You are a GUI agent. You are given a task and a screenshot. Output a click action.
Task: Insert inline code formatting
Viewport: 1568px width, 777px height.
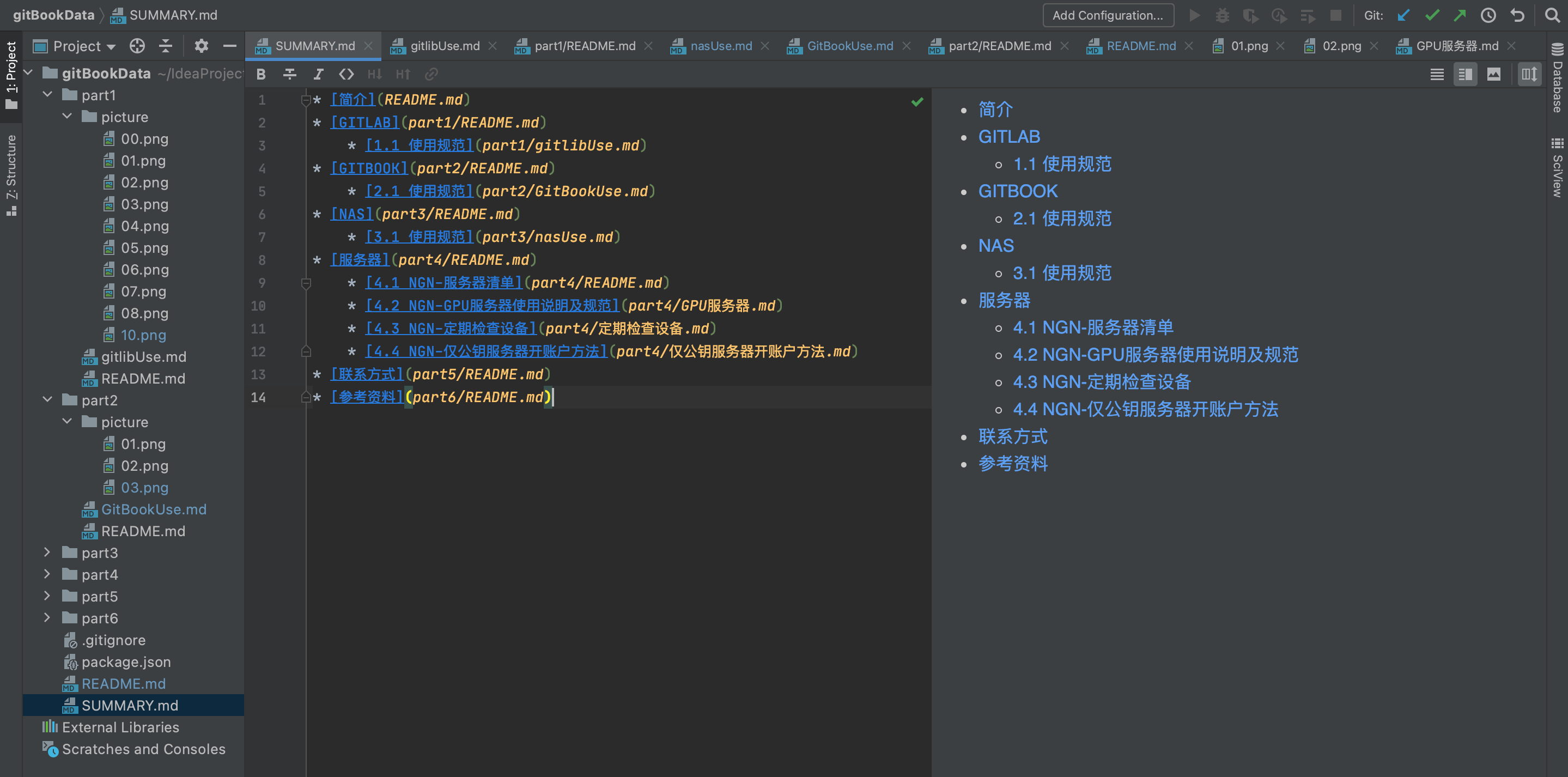(x=347, y=74)
